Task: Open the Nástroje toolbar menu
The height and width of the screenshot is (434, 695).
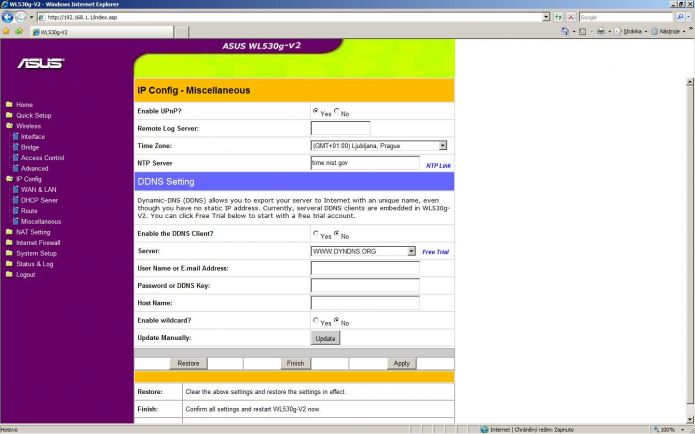Action: pos(668,31)
